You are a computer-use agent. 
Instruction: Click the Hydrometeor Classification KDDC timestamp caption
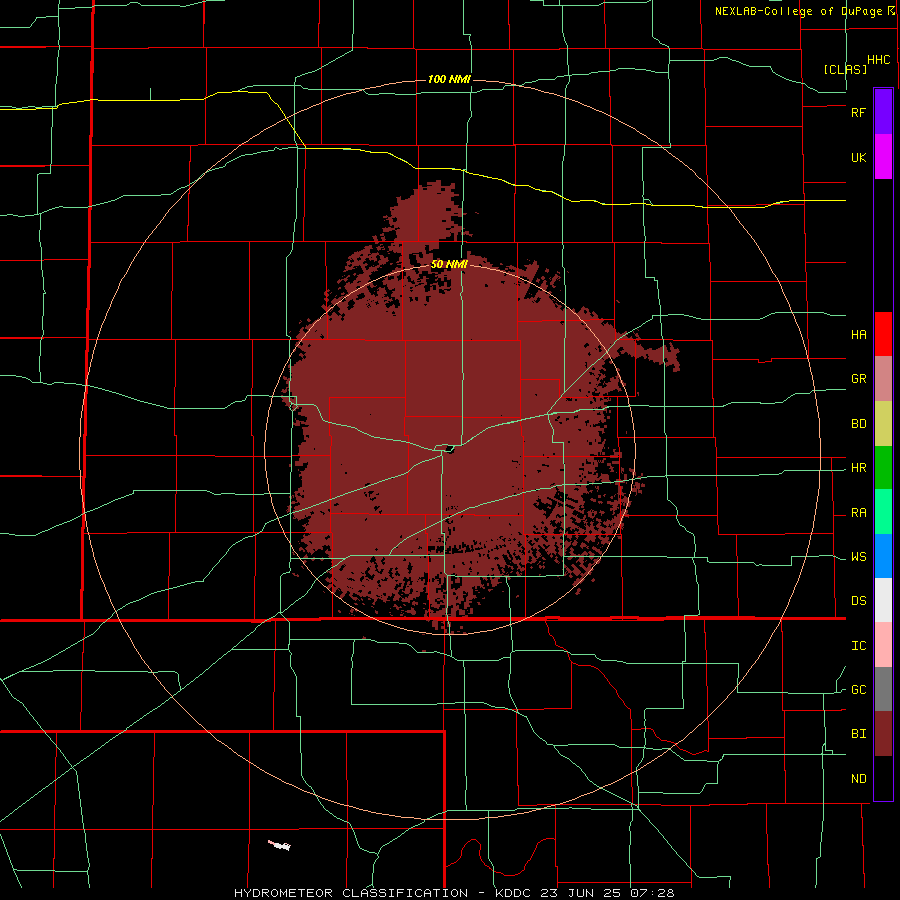[x=453, y=893]
